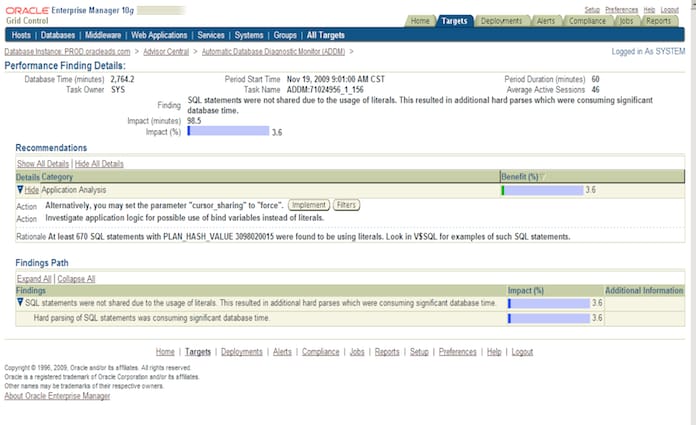Click the Rationale text about PLAN_HASH_VALUE
Viewport: 696px width, 425px height.
tap(309, 237)
